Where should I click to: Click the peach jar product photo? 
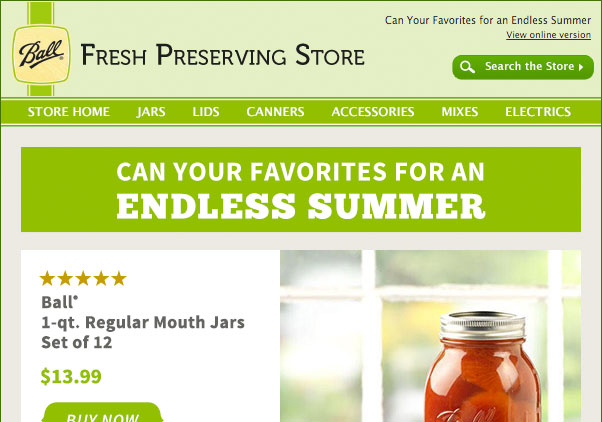[x=430, y=336]
